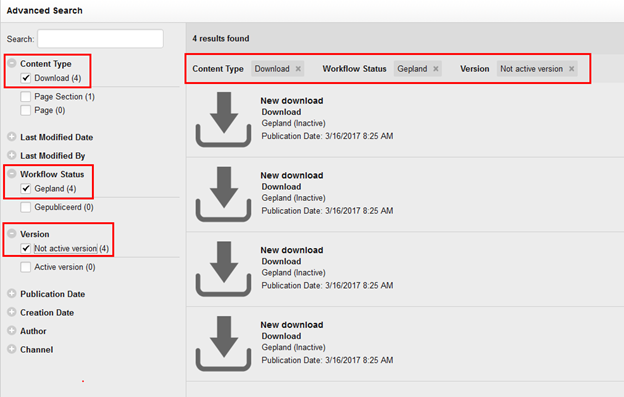Click the first result's Publication Date line
Screen dimensions: 624x397
327,136
